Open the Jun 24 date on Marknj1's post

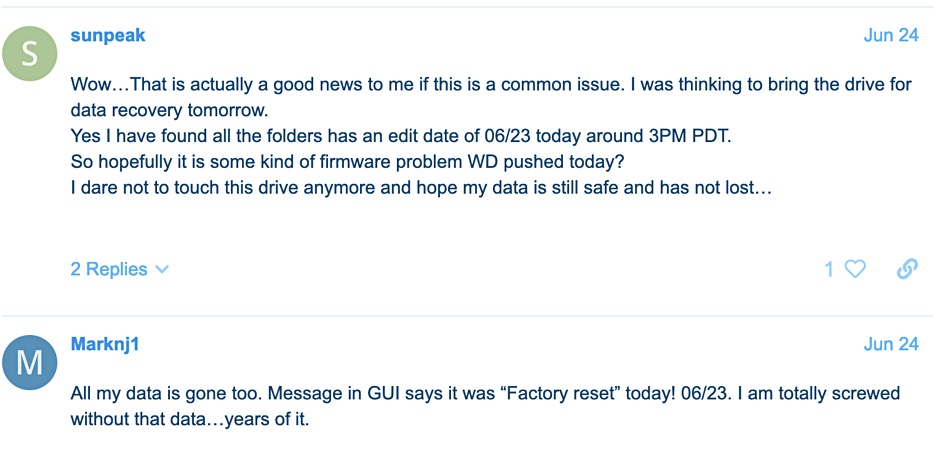click(891, 344)
